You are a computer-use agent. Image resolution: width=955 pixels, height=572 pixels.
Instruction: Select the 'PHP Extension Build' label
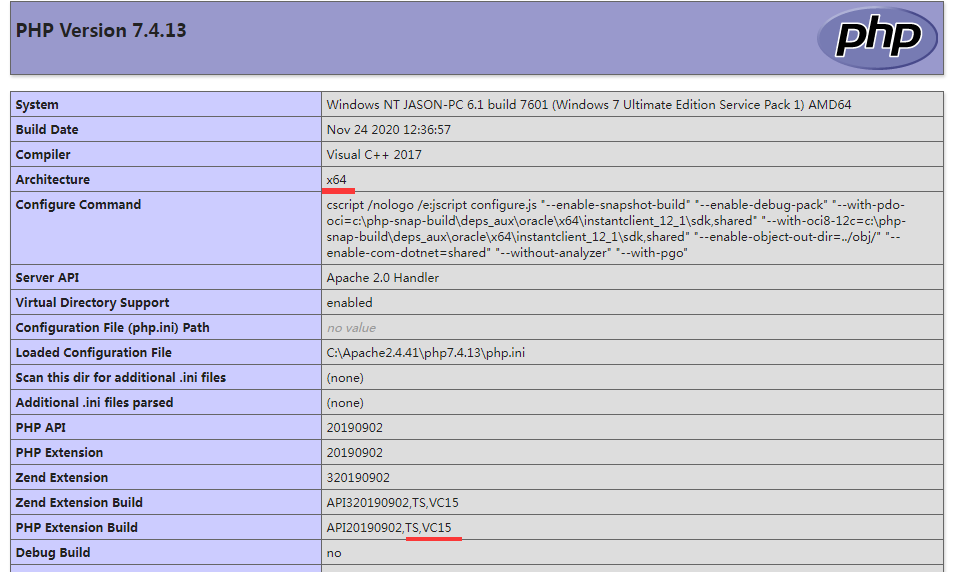[x=76, y=528]
